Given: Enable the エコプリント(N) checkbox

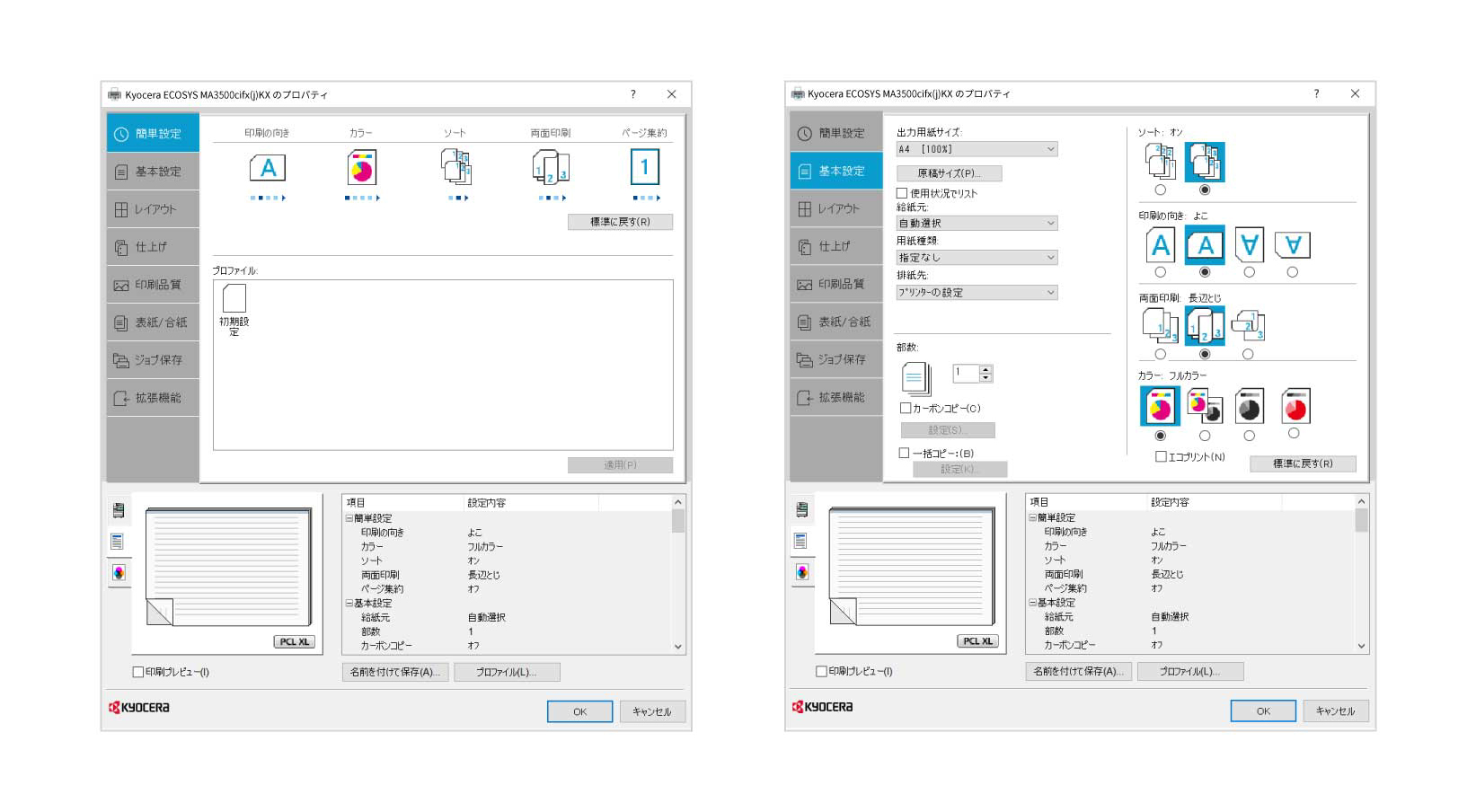Looking at the screenshot, I should coord(1161,457).
